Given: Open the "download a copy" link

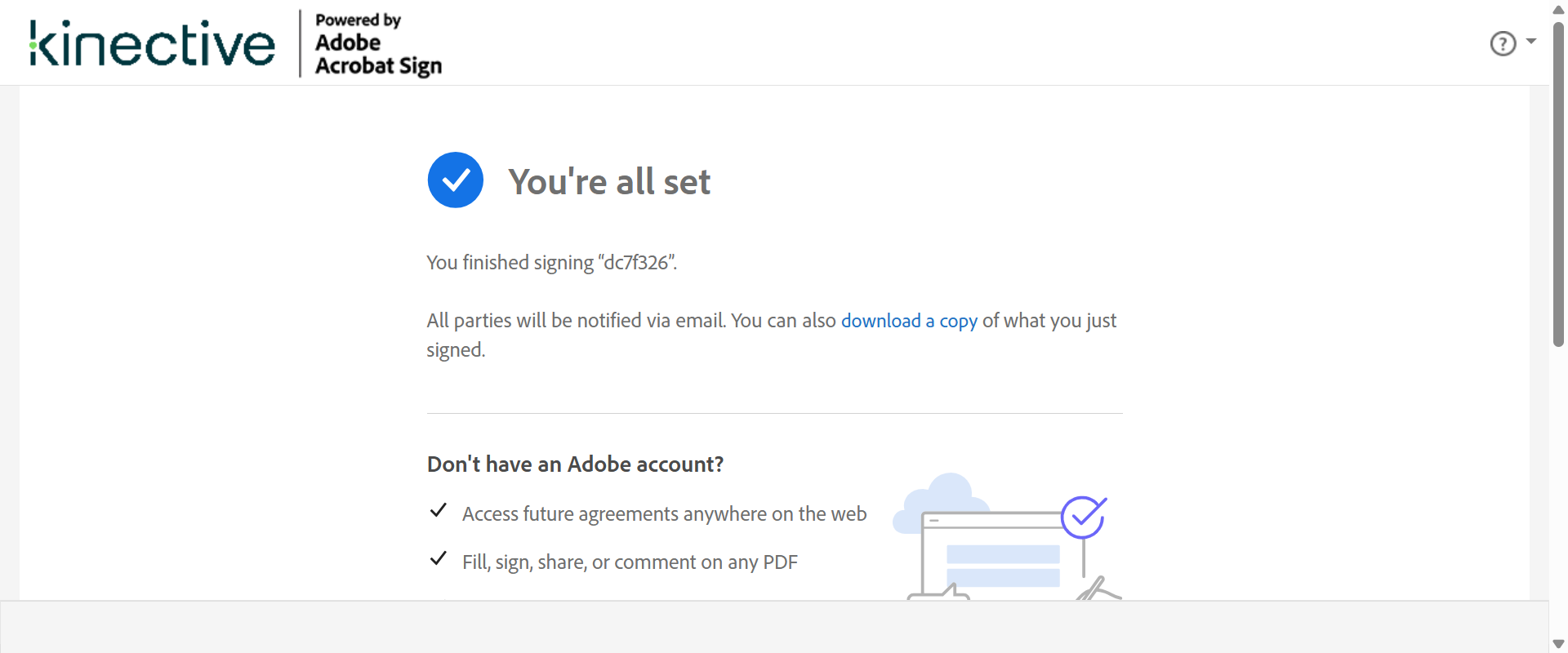Looking at the screenshot, I should coord(909,321).
